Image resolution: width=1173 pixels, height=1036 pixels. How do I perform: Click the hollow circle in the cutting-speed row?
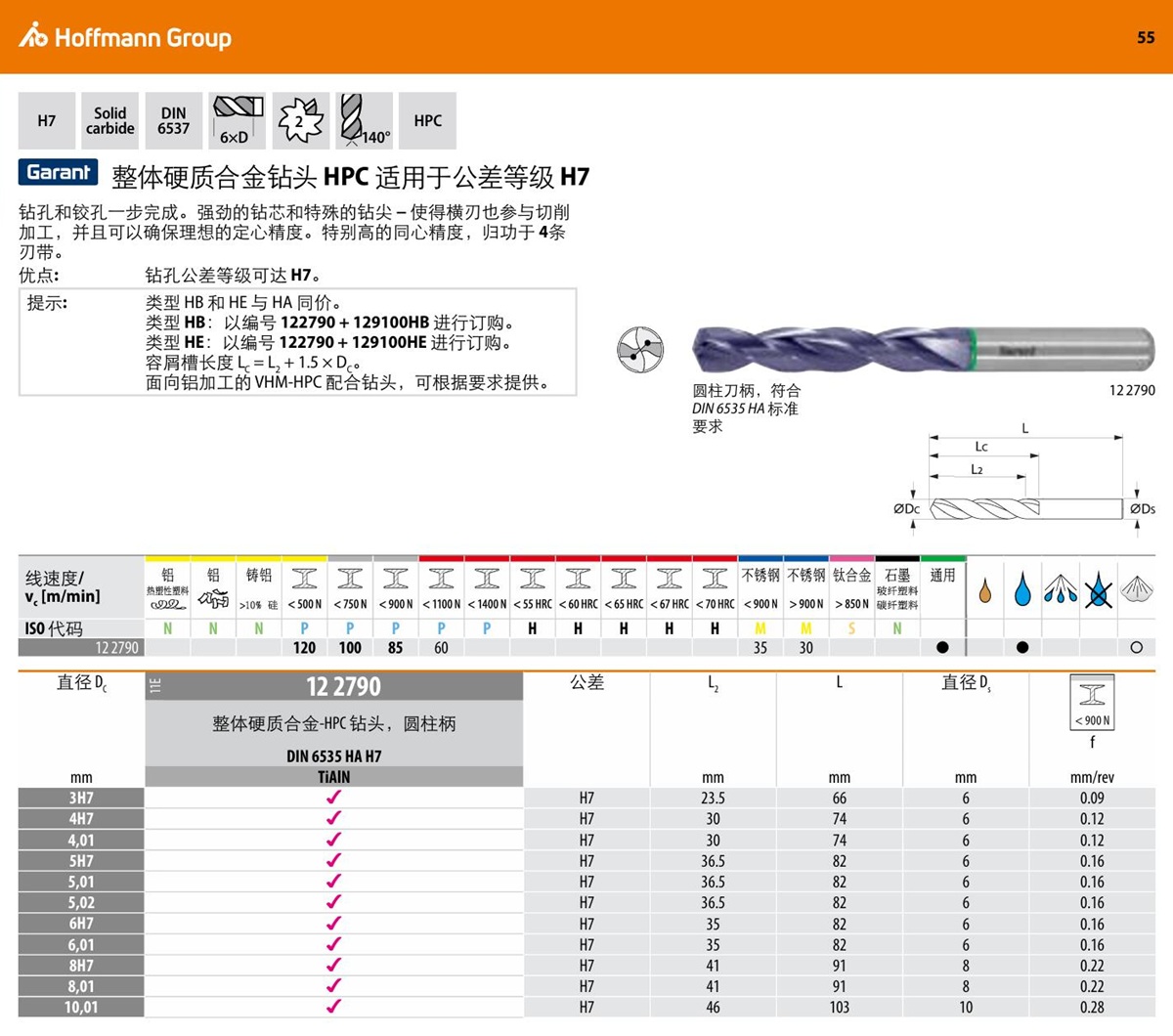(1136, 647)
